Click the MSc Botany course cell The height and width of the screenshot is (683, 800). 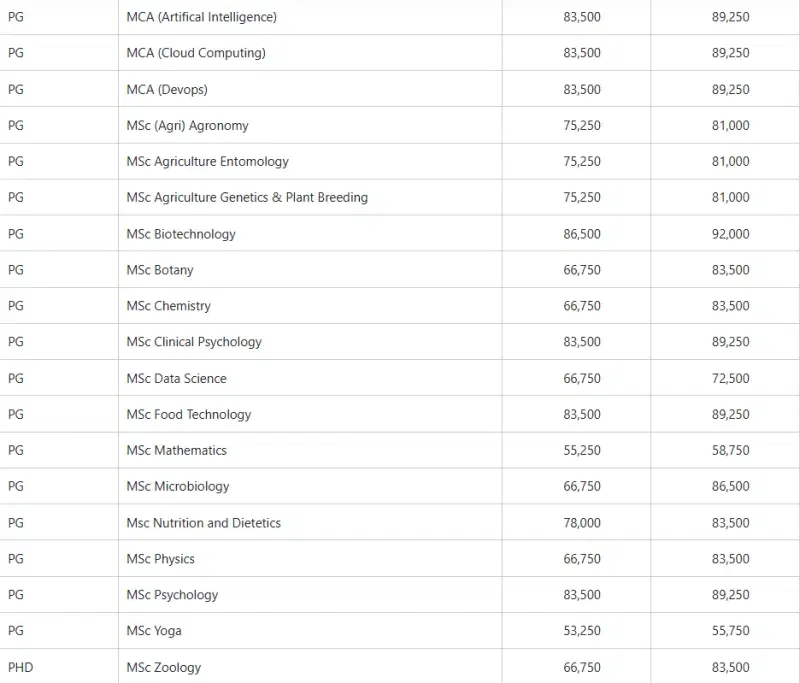click(x=160, y=270)
